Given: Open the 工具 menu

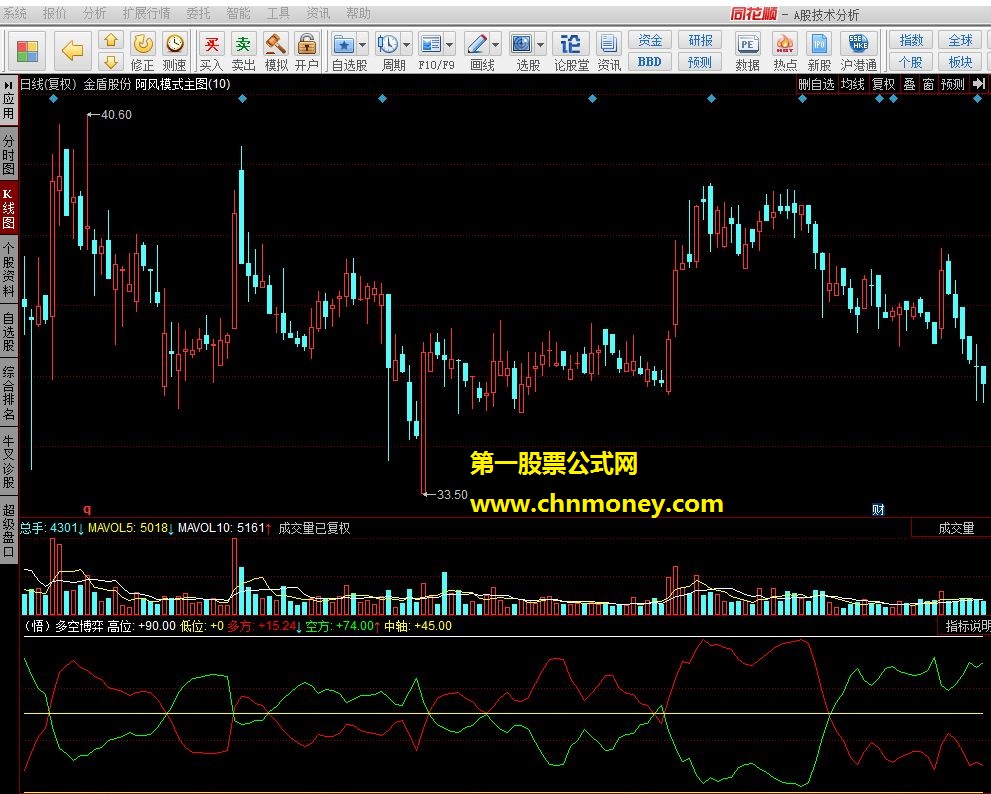Looking at the screenshot, I should tap(278, 13).
